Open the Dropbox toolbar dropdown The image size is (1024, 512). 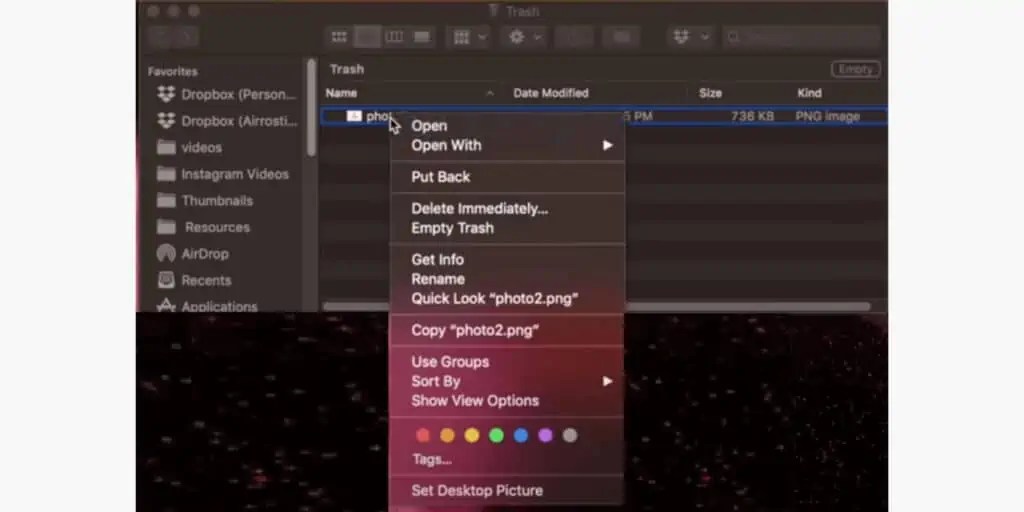690,37
